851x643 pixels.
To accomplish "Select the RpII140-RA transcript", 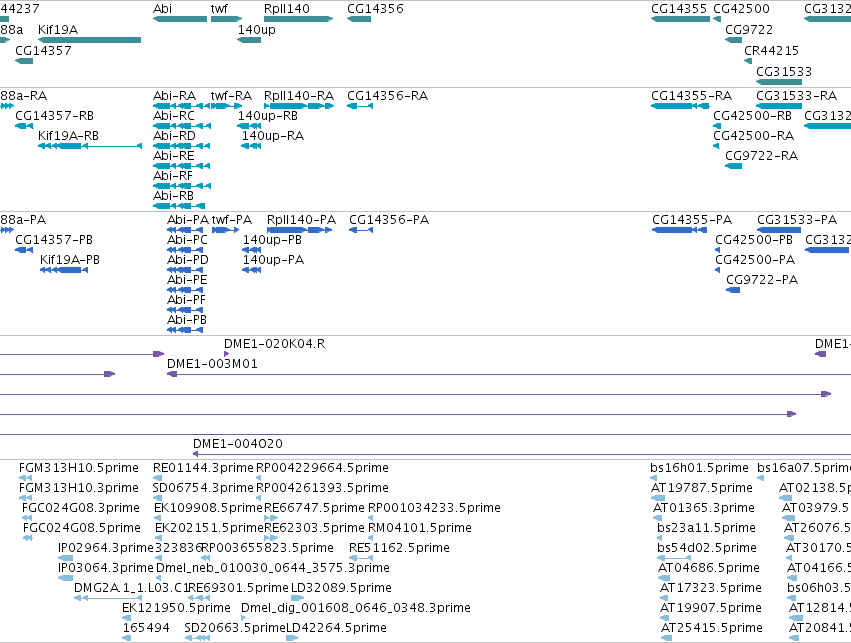I will (x=299, y=106).
